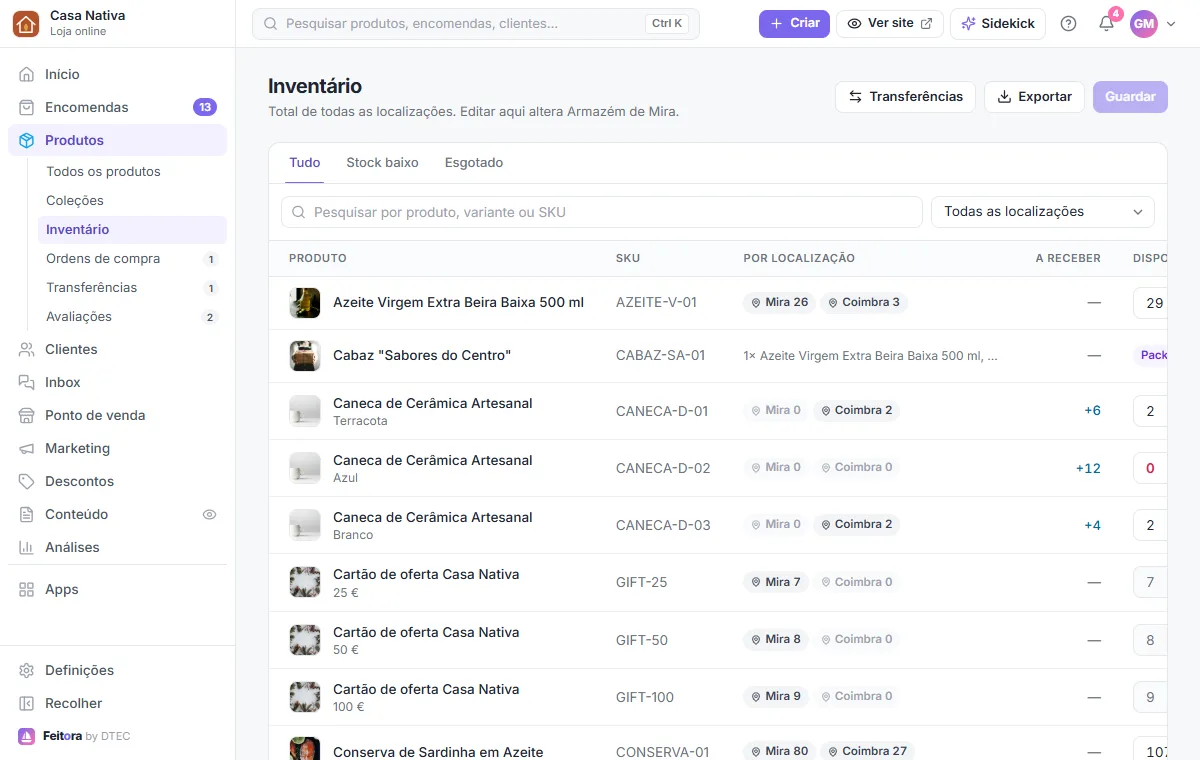Click the GIFT-50 SKU cell
Screen dimensions: 1200x760
pyautogui.click(x=642, y=640)
